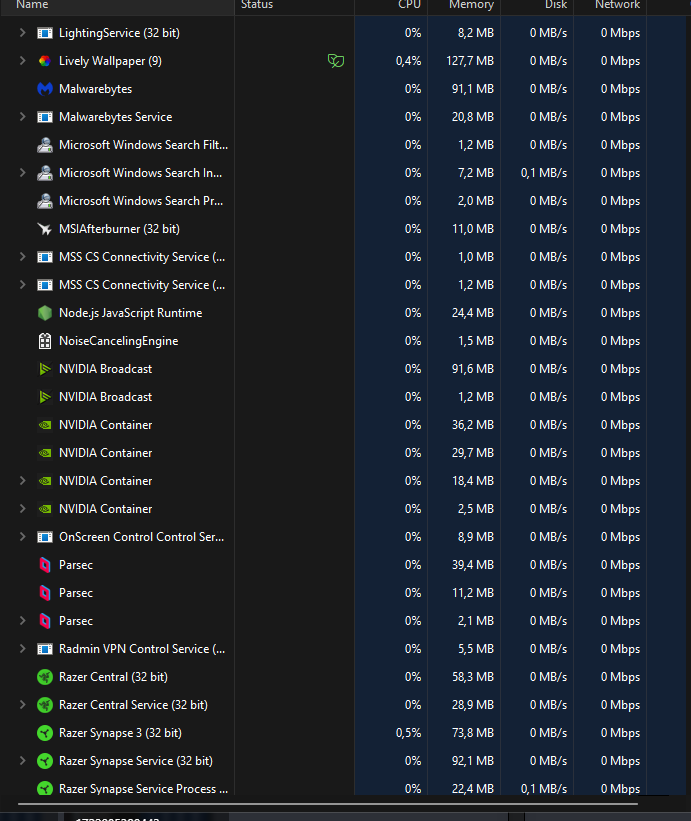Select the NoiseCancelingEngine process name
Viewport: 691px width, 821px height.
click(118, 341)
